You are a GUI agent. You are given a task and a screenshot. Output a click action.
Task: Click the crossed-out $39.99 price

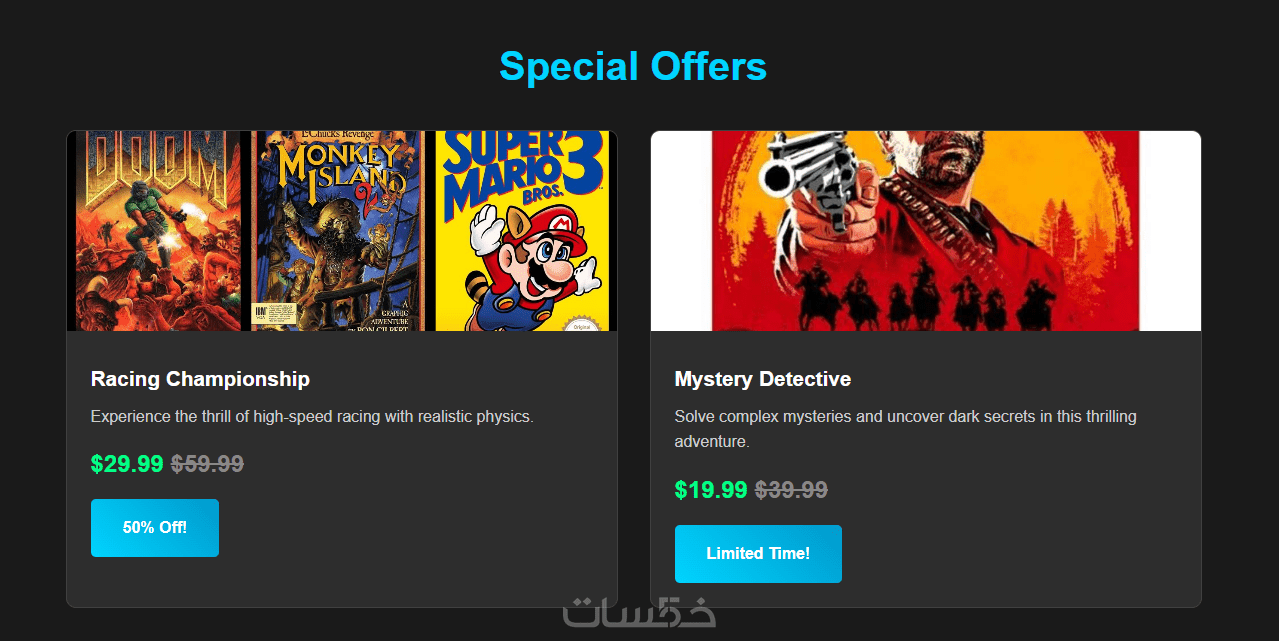(x=791, y=490)
